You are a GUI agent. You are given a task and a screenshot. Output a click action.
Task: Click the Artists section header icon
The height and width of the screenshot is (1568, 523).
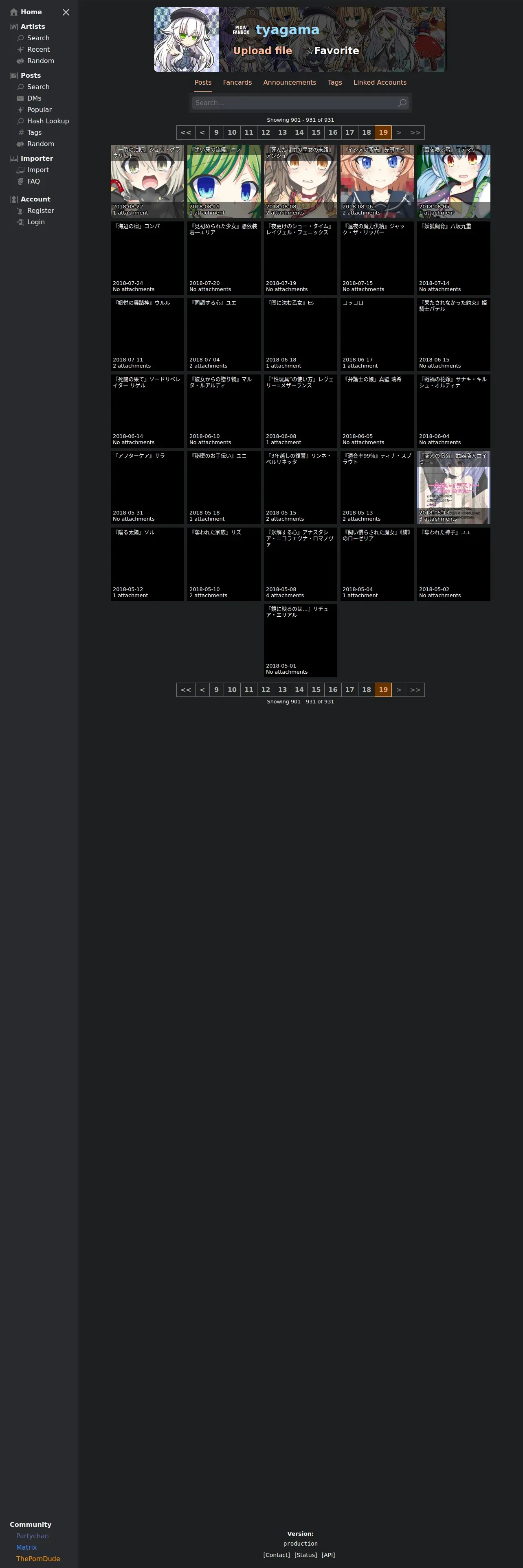tap(13, 27)
